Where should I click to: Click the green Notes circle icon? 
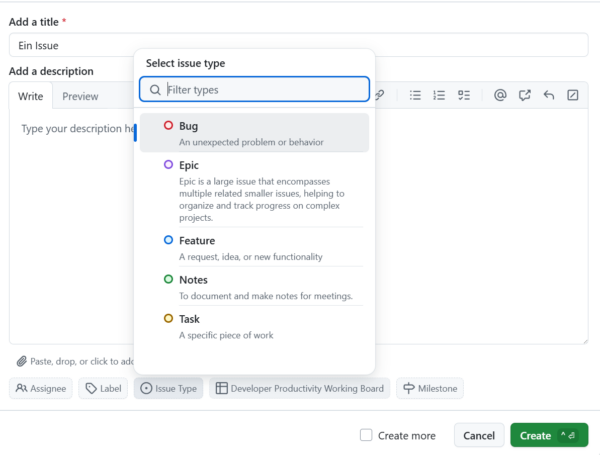[168, 279]
